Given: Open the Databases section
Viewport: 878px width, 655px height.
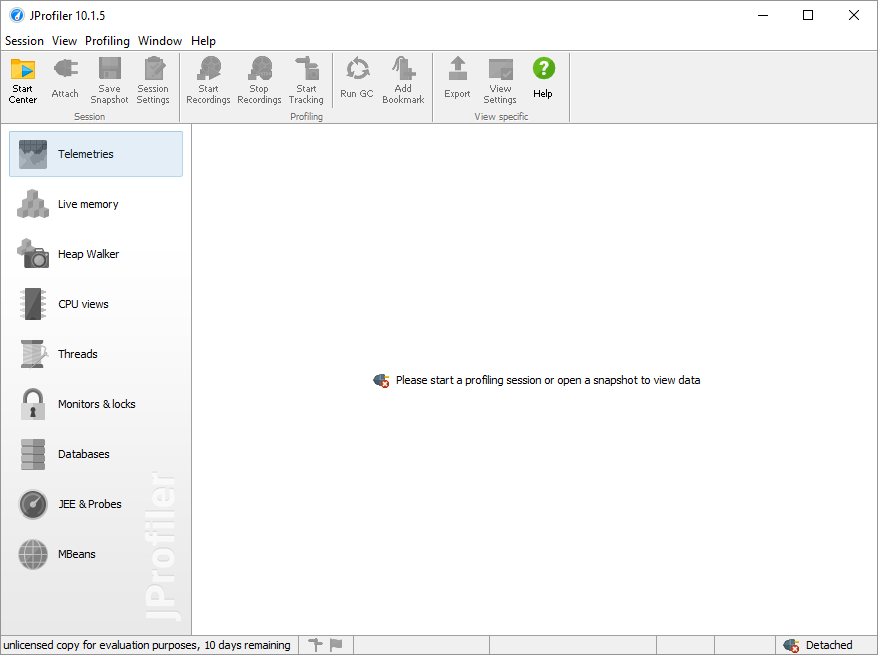Looking at the screenshot, I should [x=96, y=454].
